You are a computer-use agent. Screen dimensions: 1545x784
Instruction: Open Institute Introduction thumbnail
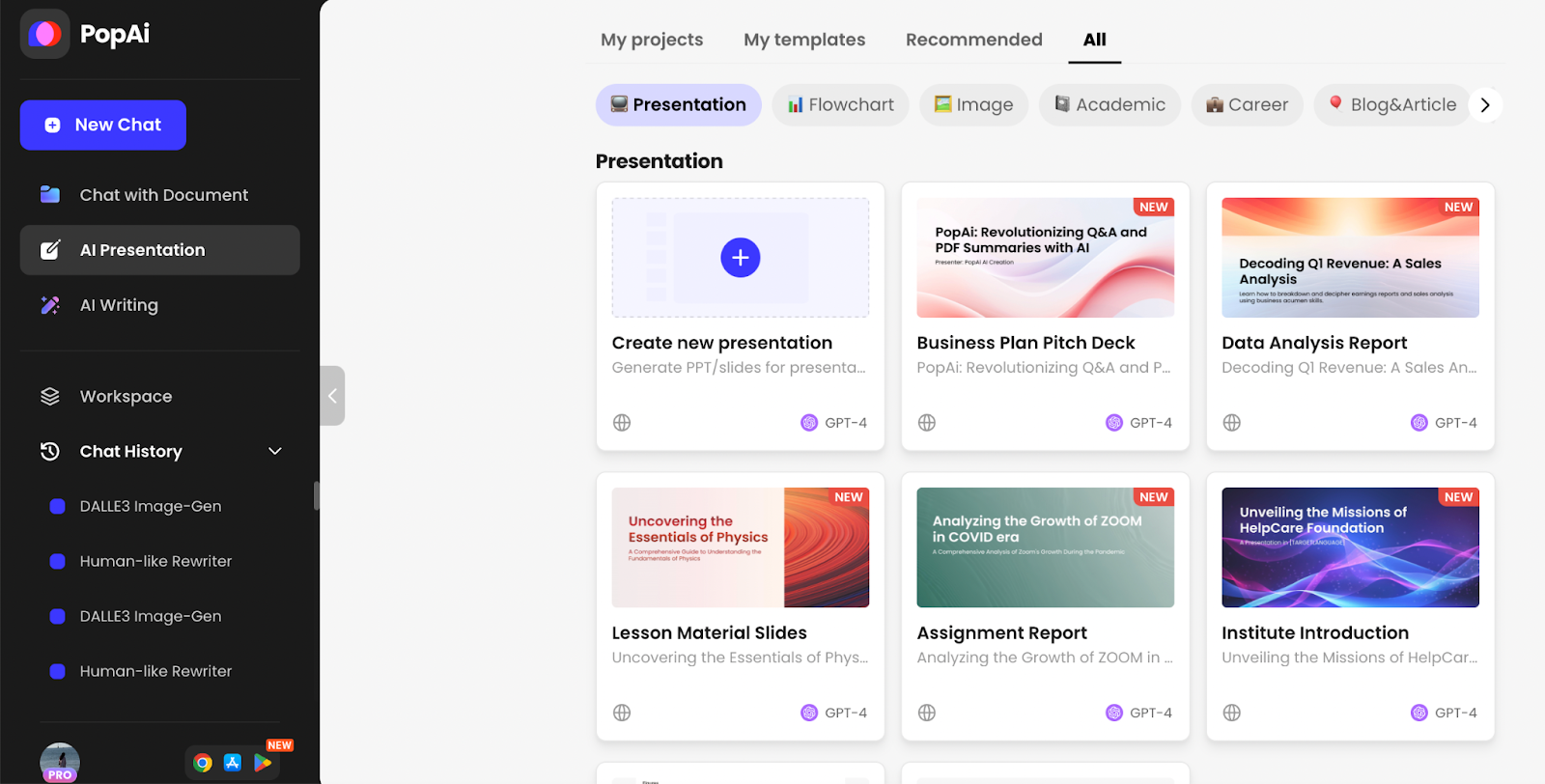click(x=1351, y=547)
